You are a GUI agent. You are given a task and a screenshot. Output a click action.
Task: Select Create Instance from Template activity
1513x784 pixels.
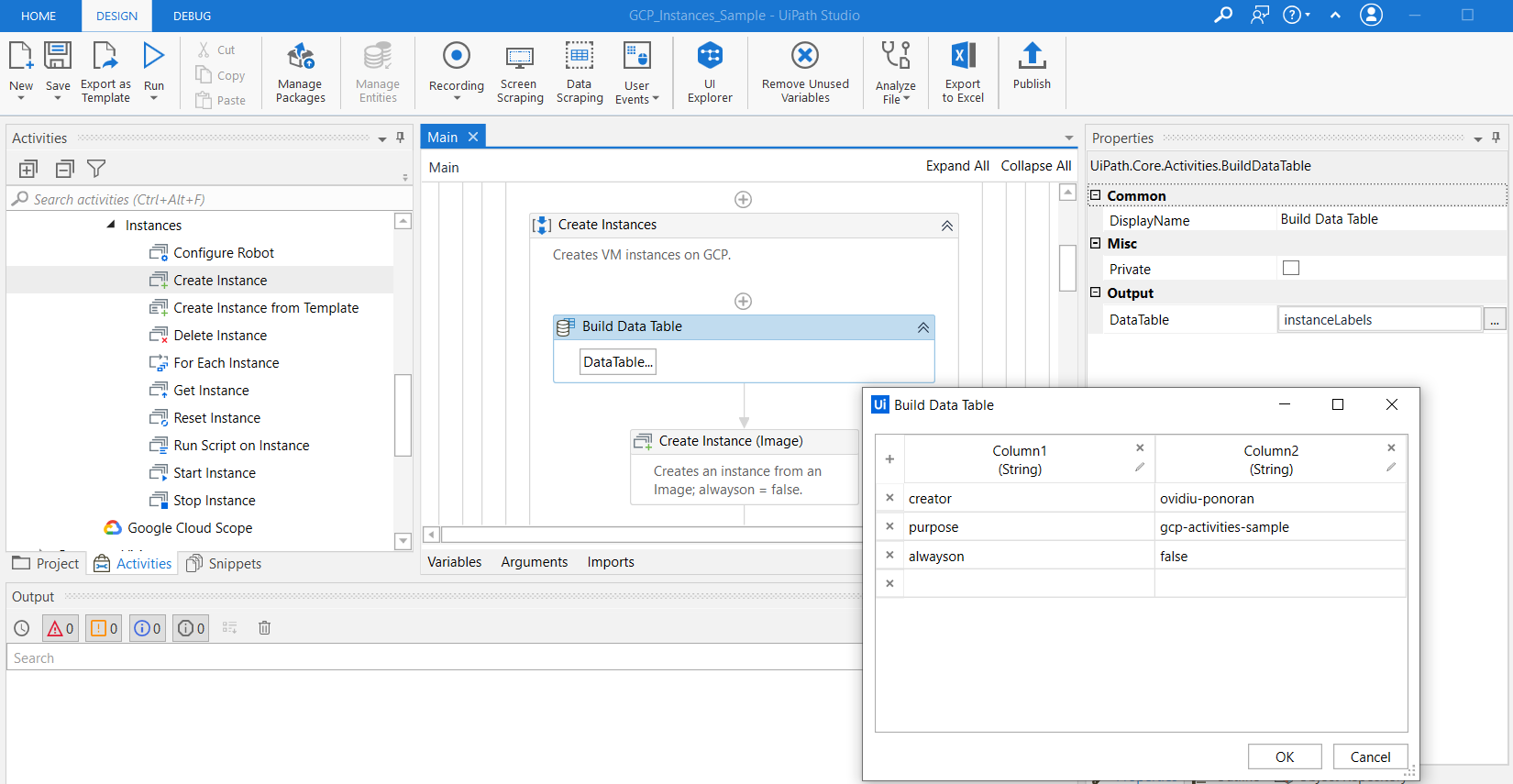click(x=266, y=308)
